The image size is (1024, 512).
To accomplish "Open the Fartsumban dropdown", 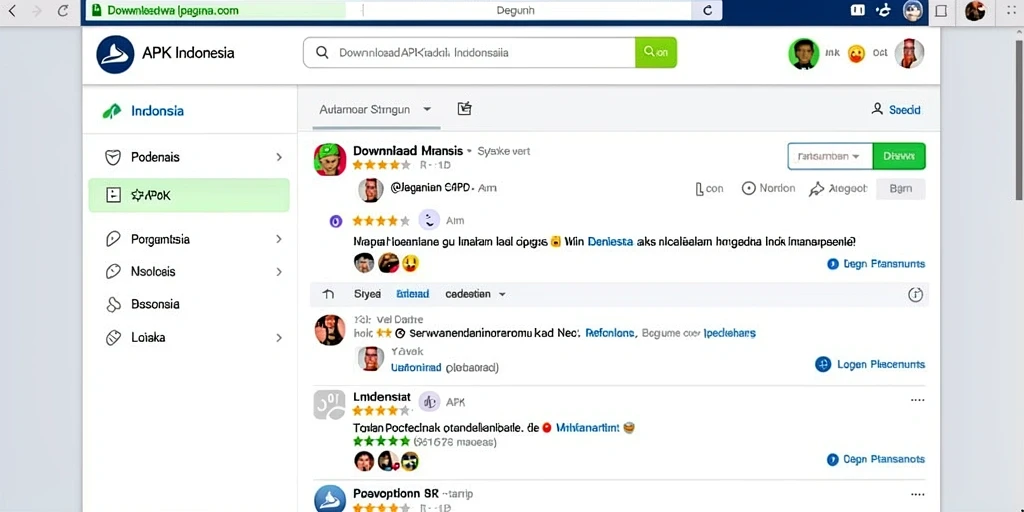I will (x=830, y=156).
